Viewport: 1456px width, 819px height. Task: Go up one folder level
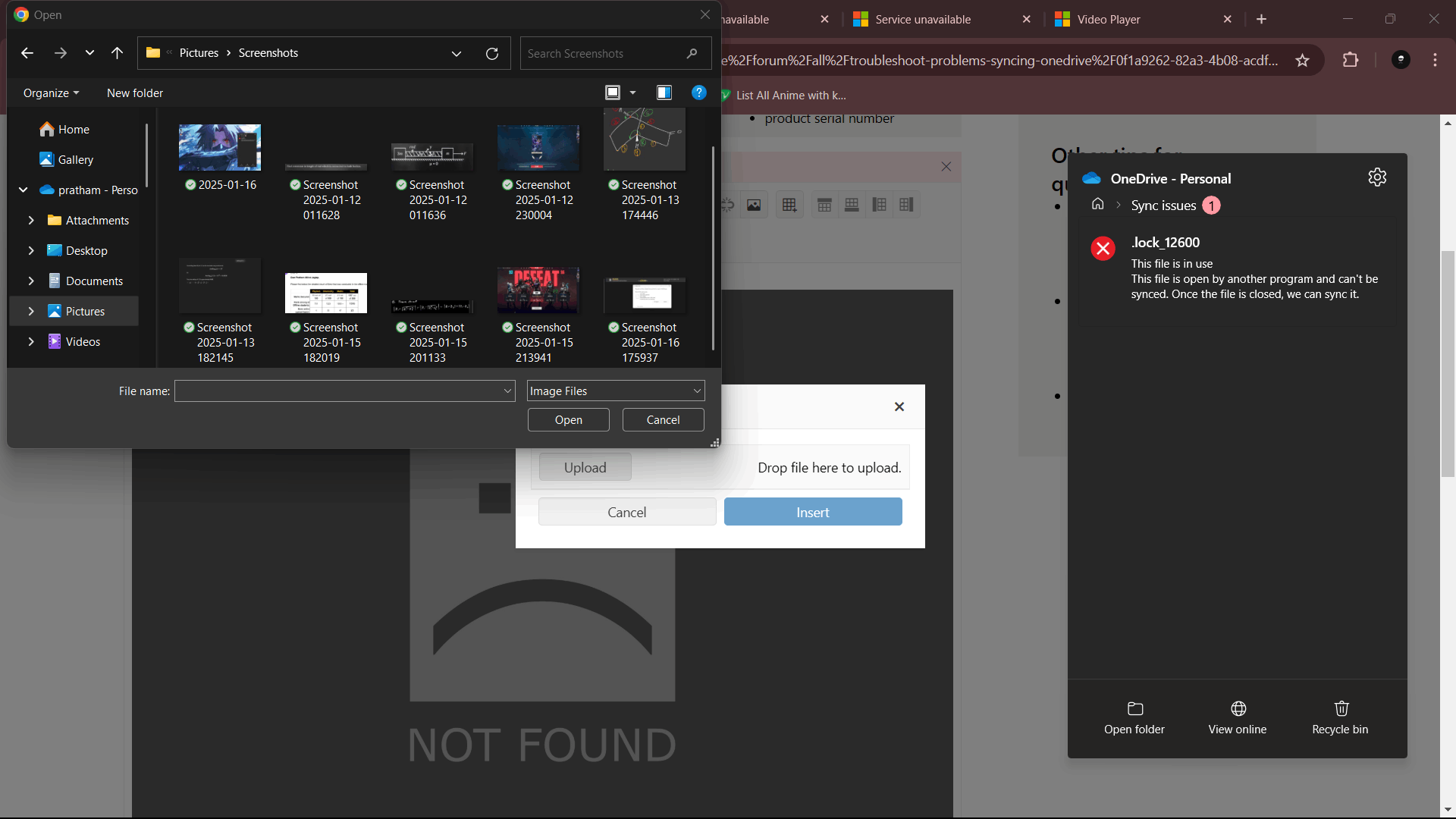pyautogui.click(x=117, y=53)
